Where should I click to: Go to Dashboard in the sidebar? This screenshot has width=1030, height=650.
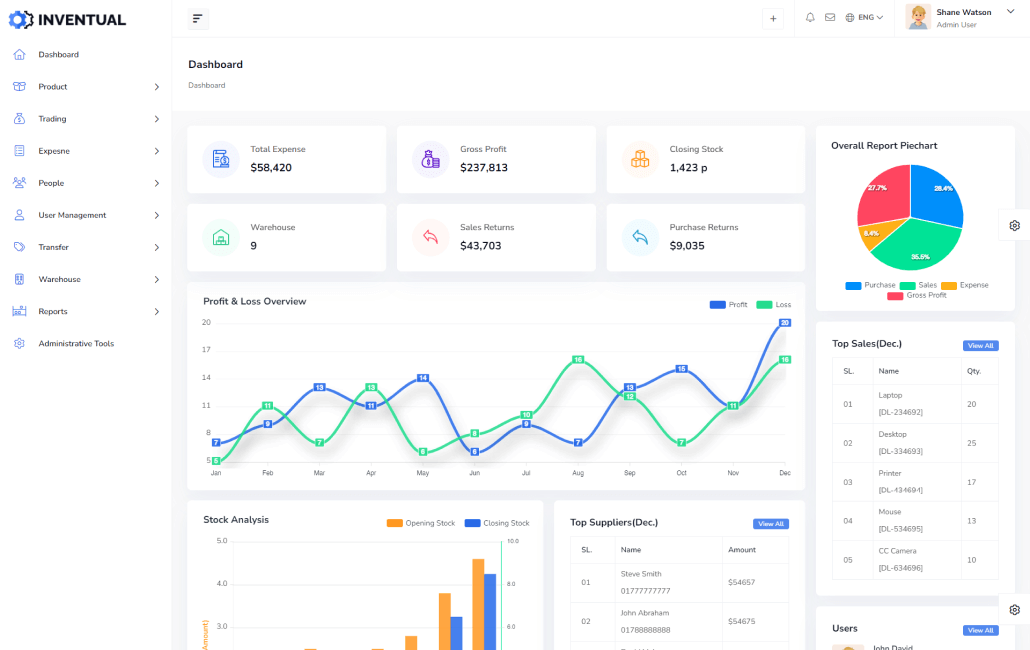(58, 55)
